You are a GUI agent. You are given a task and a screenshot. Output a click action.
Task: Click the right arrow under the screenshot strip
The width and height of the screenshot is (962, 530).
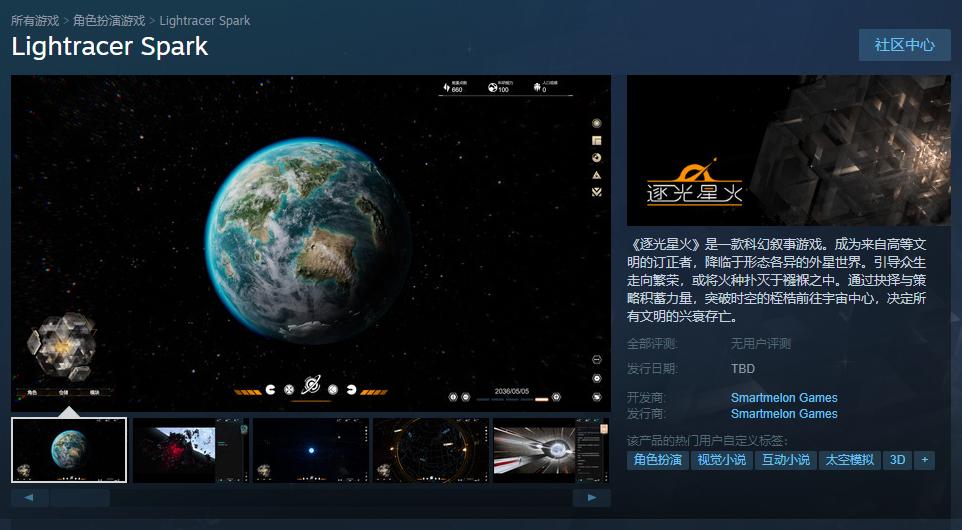coord(591,497)
